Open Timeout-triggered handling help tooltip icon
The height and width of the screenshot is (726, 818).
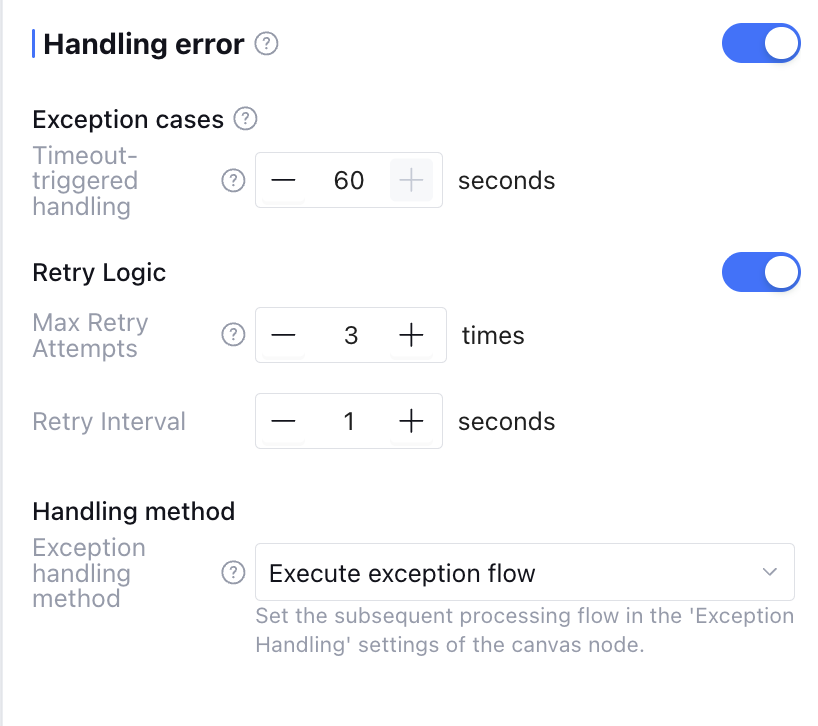[233, 181]
